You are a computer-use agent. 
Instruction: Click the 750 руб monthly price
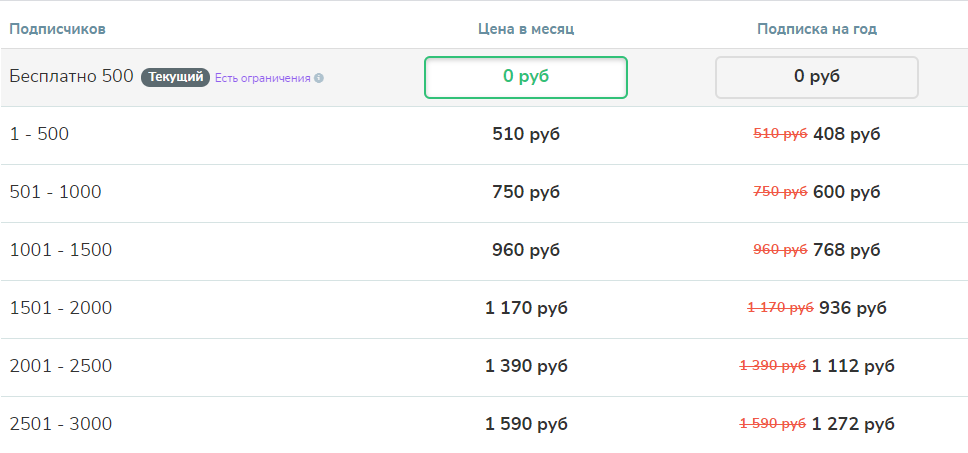pos(526,192)
